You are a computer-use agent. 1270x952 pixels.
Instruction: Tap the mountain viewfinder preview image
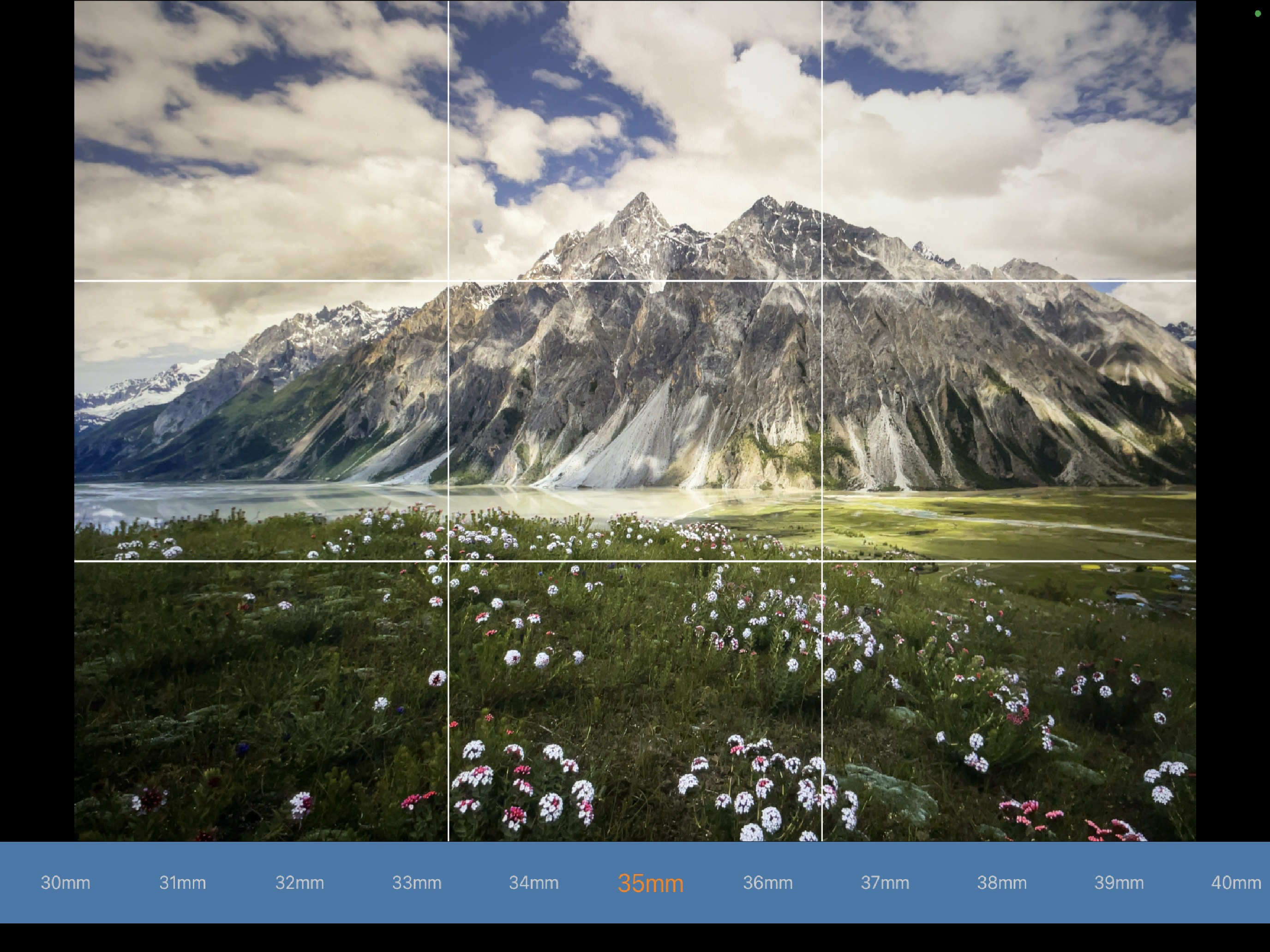(635, 421)
